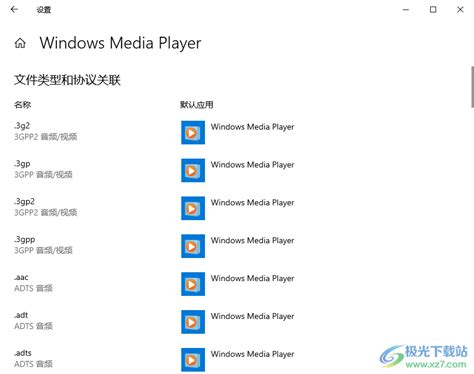474x374 pixels.
Task: Select the .3g2 file extension text
Action: 22,126
